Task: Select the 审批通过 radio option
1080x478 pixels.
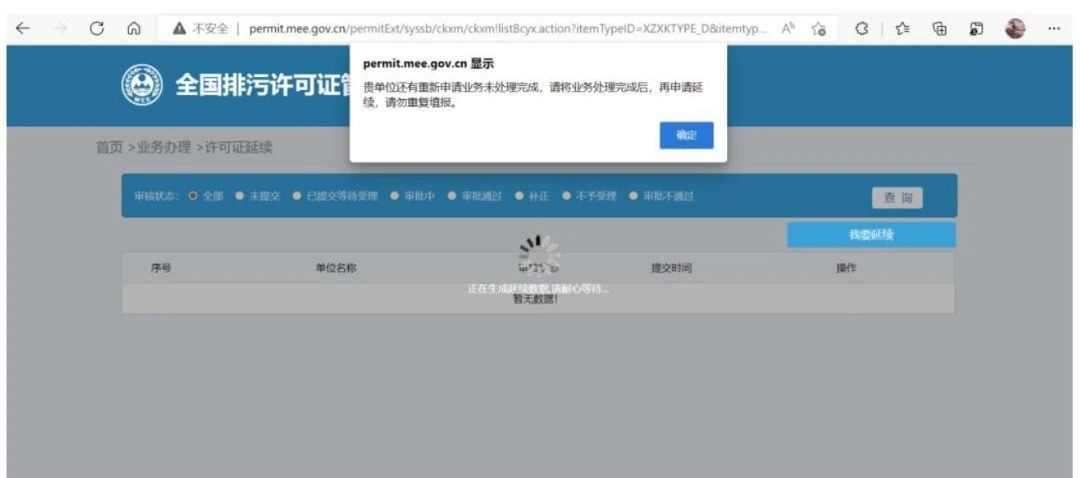Action: (x=452, y=196)
